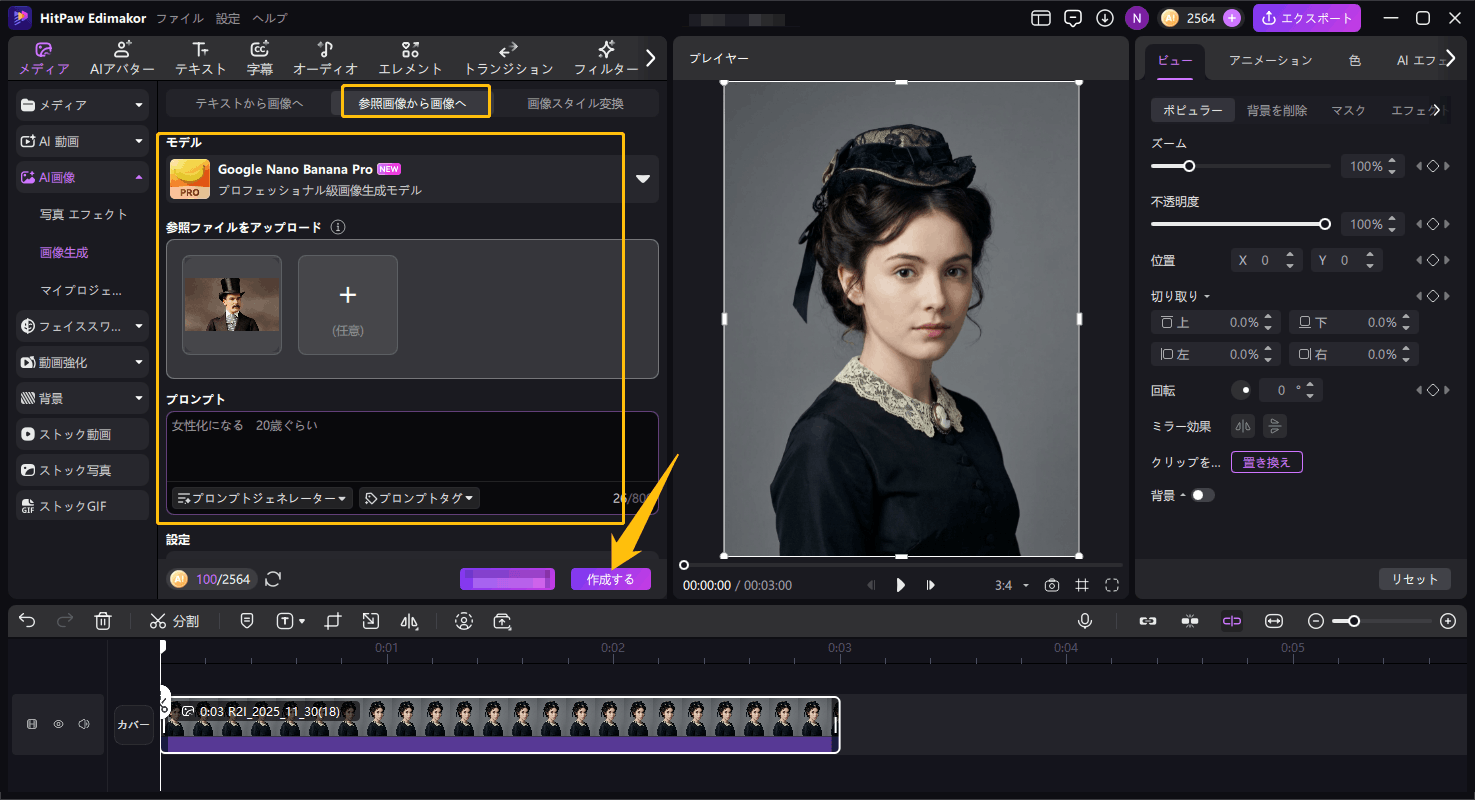This screenshot has height=800, width=1475.
Task: Change the 3:4 aspect ratio dropdown
Action: point(1005,585)
